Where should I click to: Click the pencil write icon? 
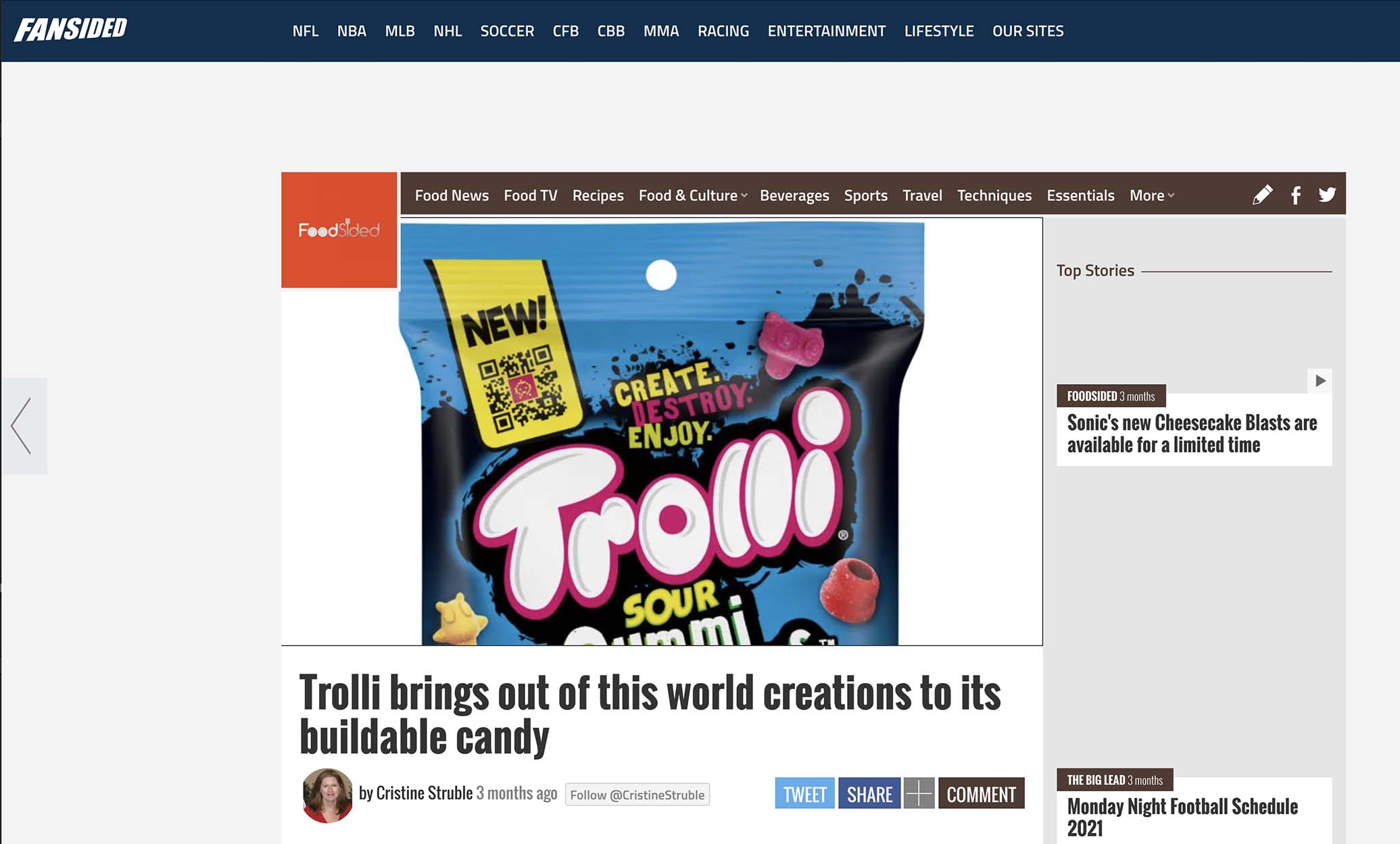click(x=1262, y=195)
